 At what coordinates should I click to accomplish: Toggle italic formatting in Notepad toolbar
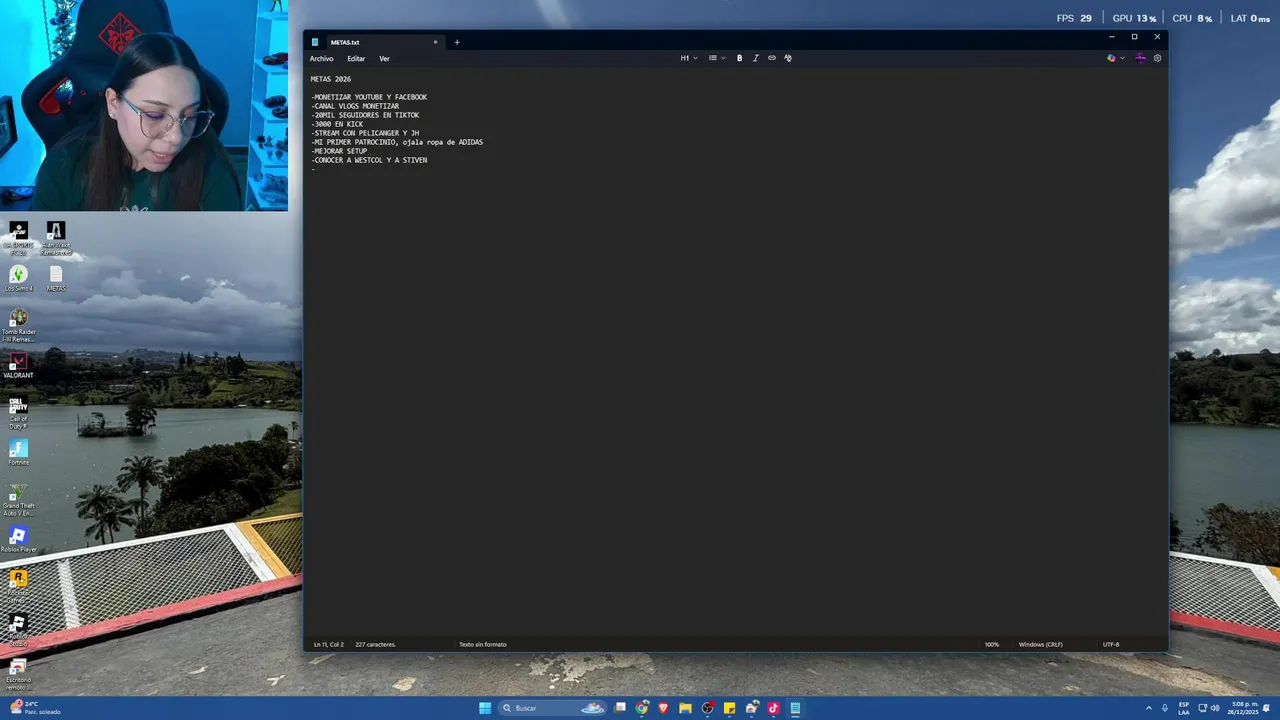(755, 58)
